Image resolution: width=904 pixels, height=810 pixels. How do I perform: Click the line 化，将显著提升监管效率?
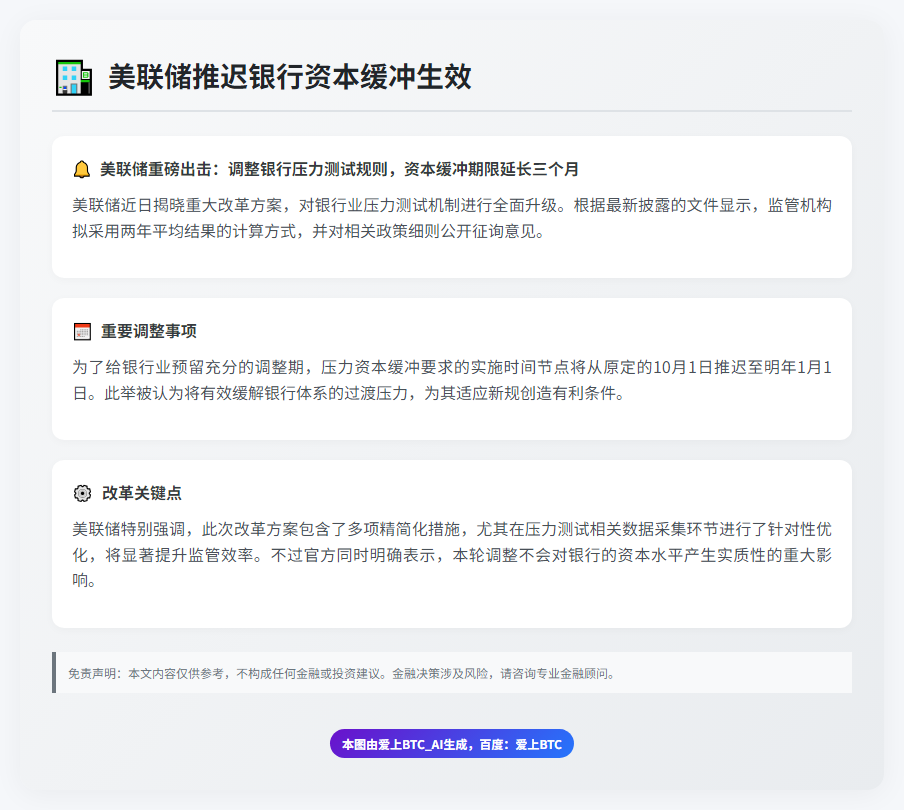coord(452,555)
